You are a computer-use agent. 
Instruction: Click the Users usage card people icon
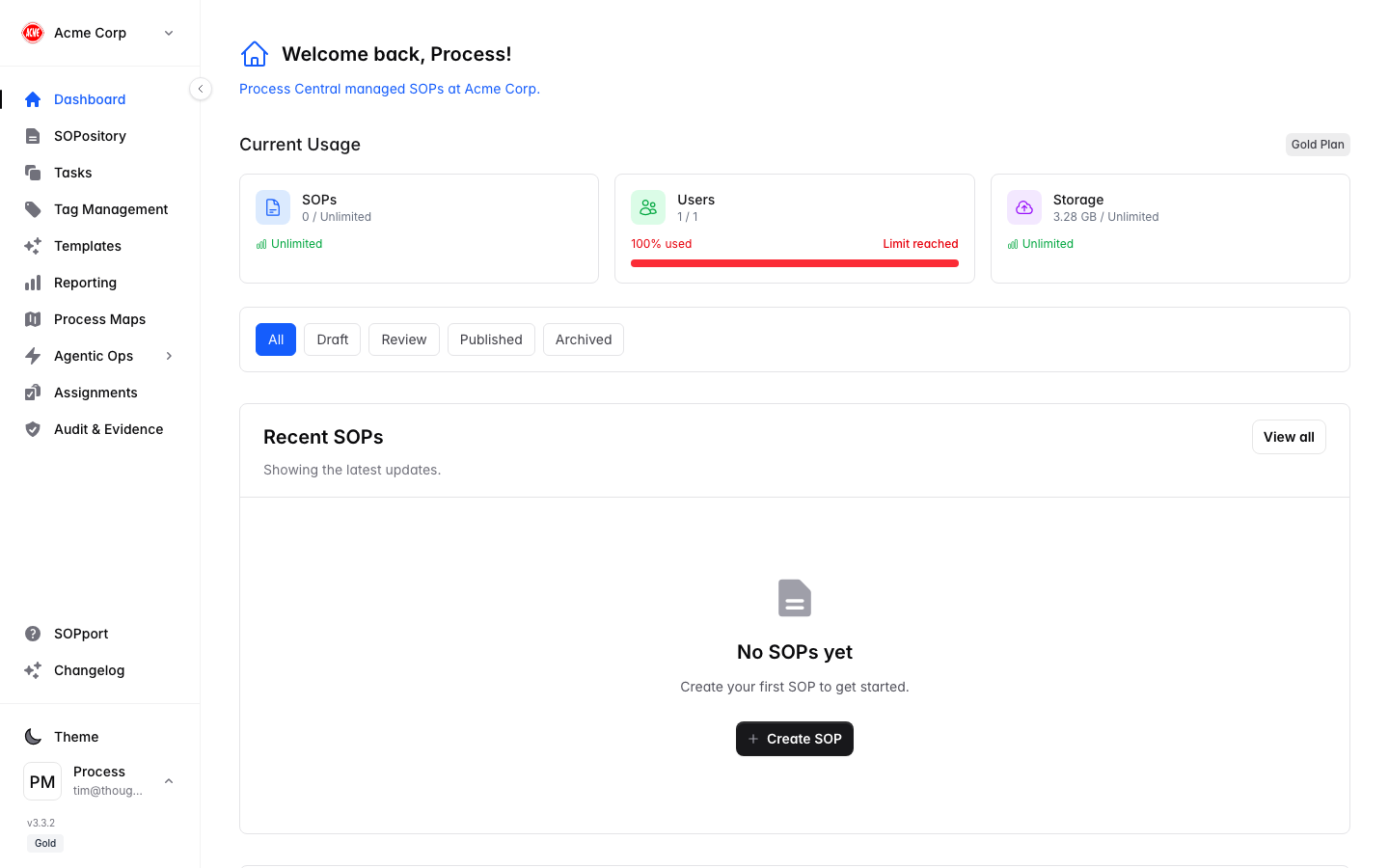pyautogui.click(x=648, y=207)
